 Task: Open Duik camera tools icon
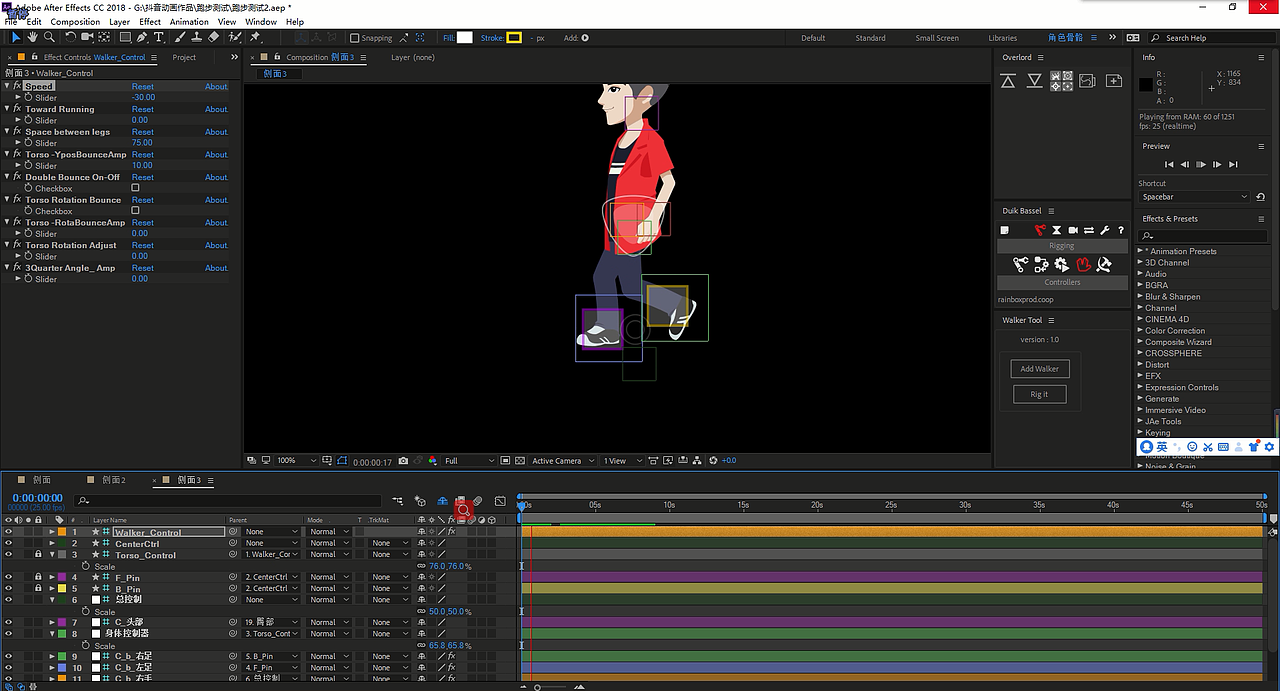1072,230
